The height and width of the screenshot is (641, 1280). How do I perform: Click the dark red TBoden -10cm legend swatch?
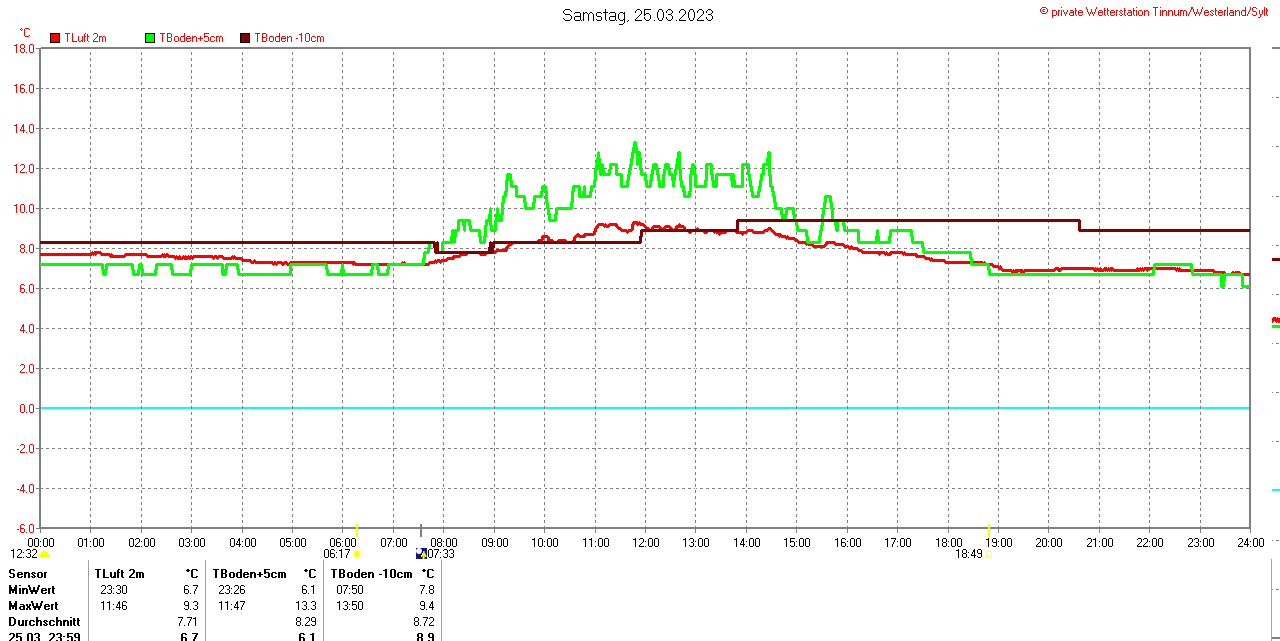coord(246,38)
